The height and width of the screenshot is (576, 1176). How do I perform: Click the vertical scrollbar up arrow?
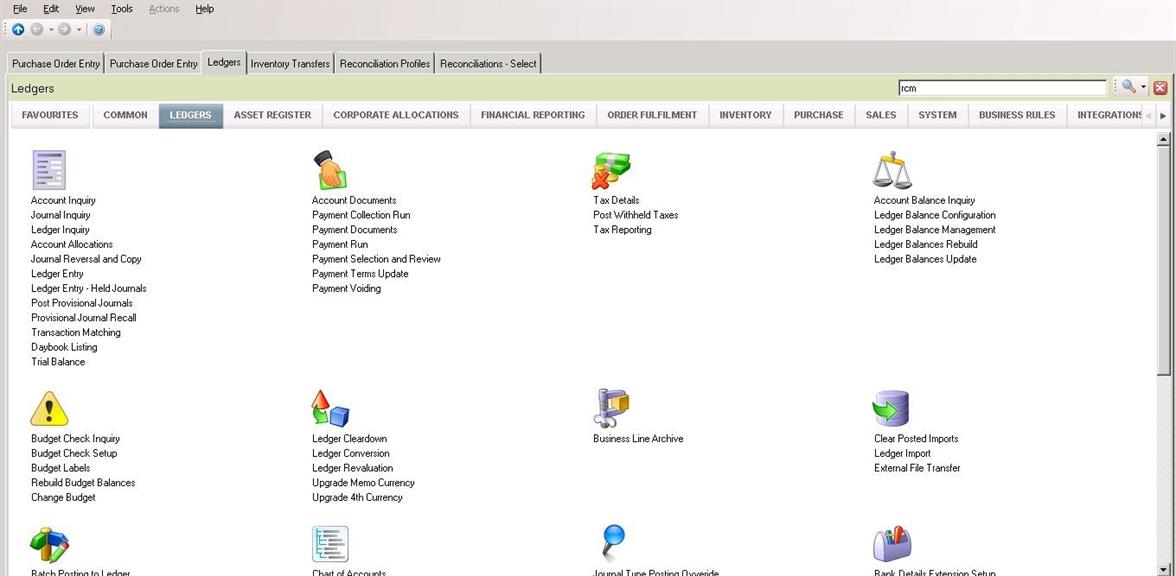pyautogui.click(x=1164, y=139)
